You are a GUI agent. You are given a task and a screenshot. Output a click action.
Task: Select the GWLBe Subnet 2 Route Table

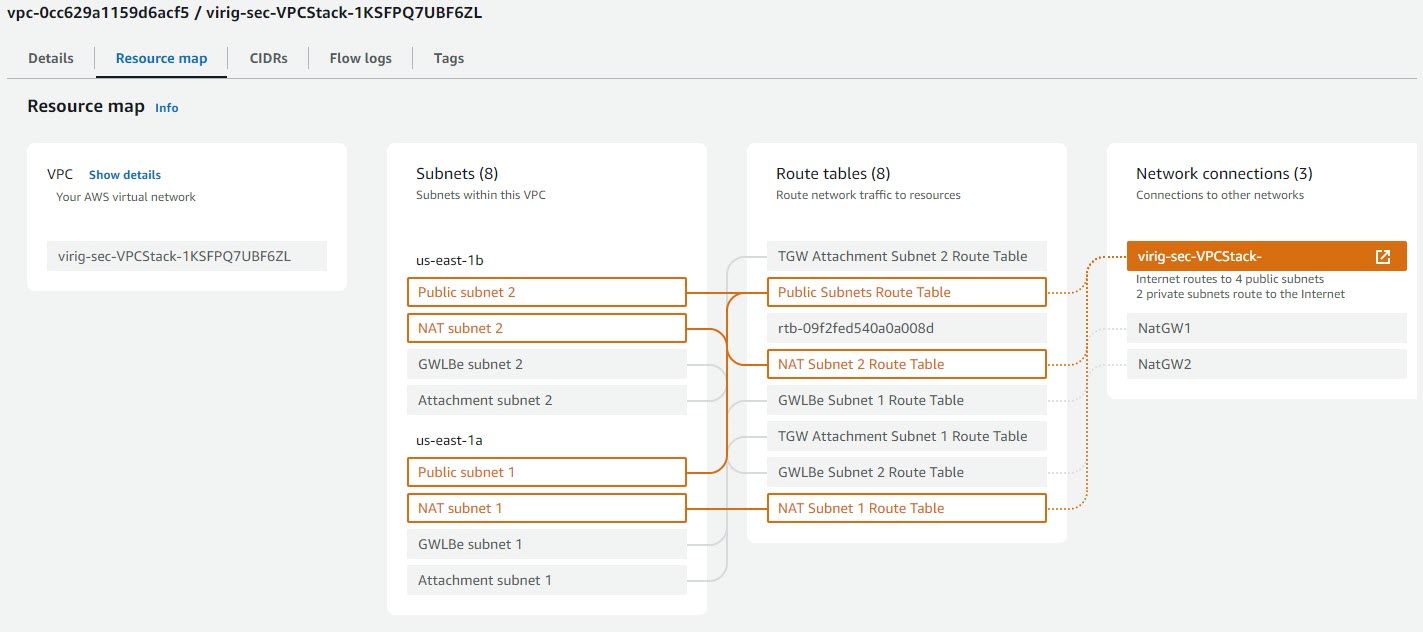905,471
